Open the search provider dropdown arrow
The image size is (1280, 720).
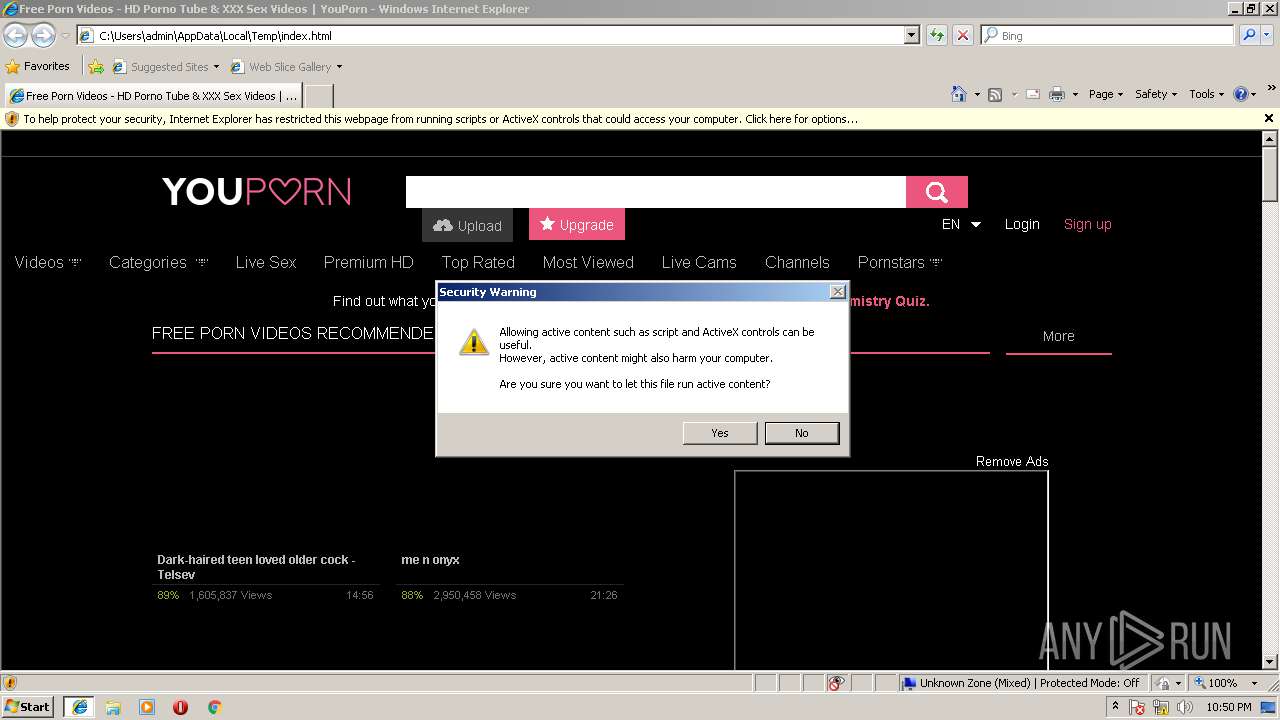coord(1269,35)
